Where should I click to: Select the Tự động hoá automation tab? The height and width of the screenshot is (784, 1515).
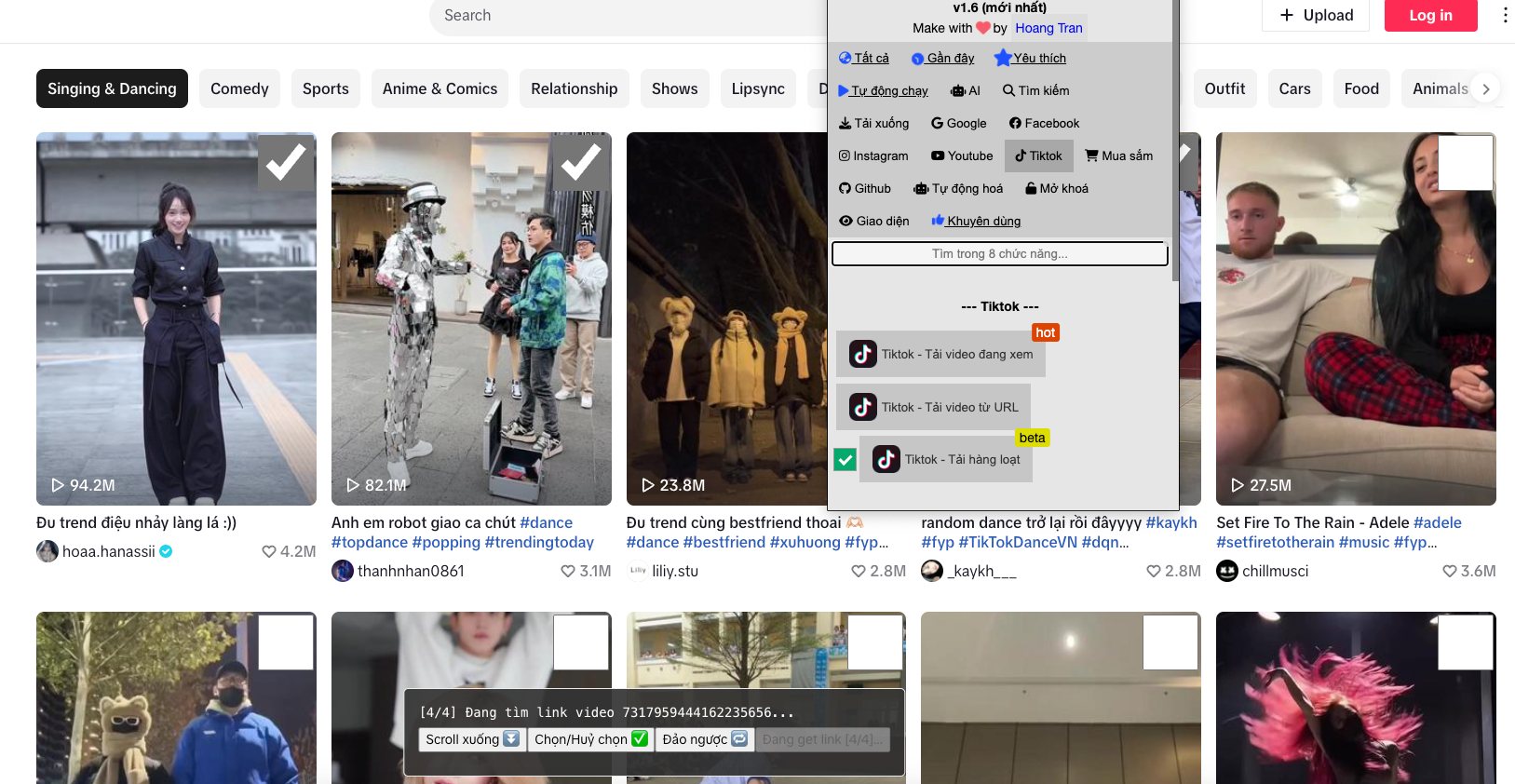[958, 189]
